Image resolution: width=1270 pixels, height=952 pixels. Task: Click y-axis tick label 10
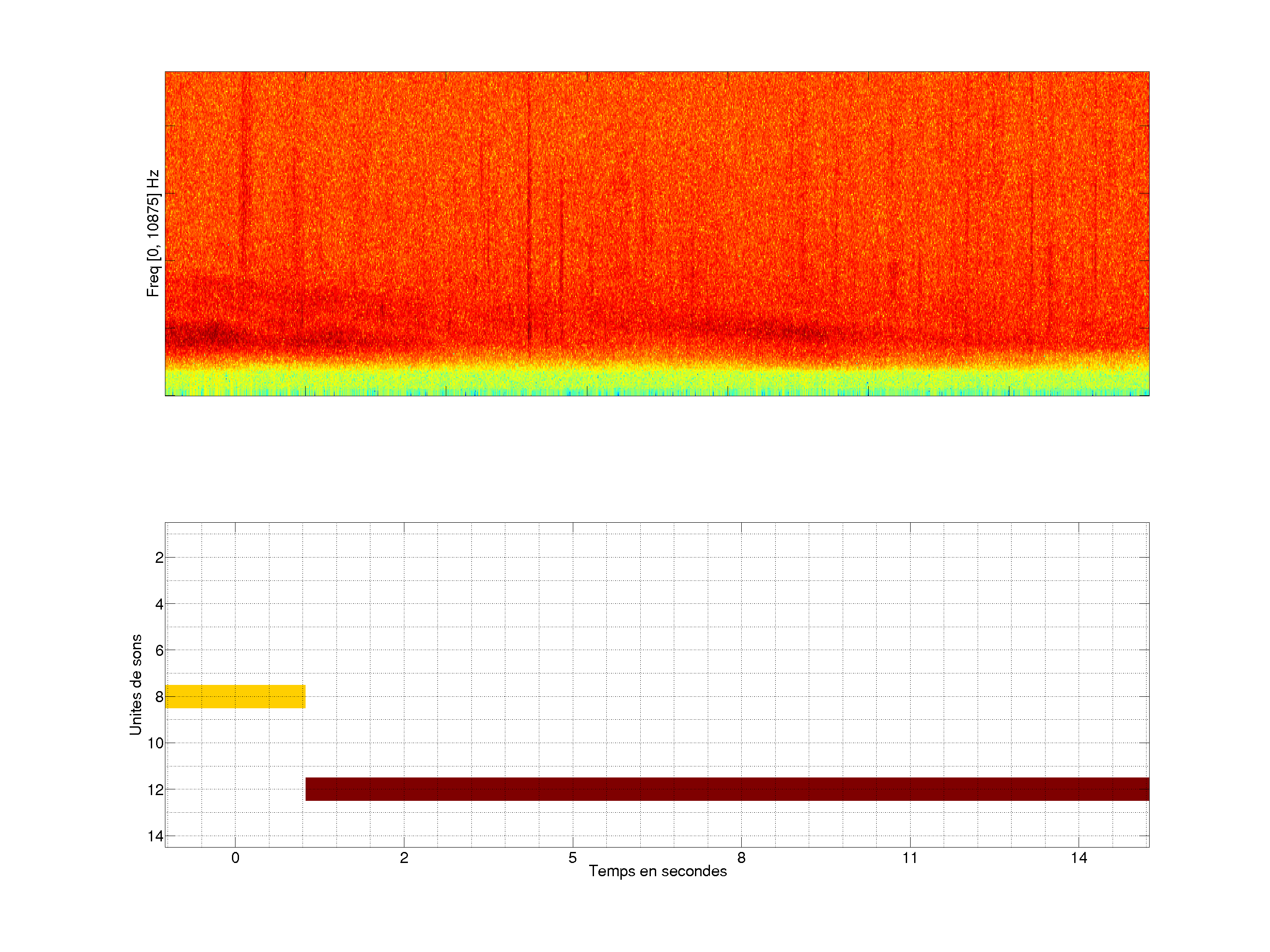point(155,743)
